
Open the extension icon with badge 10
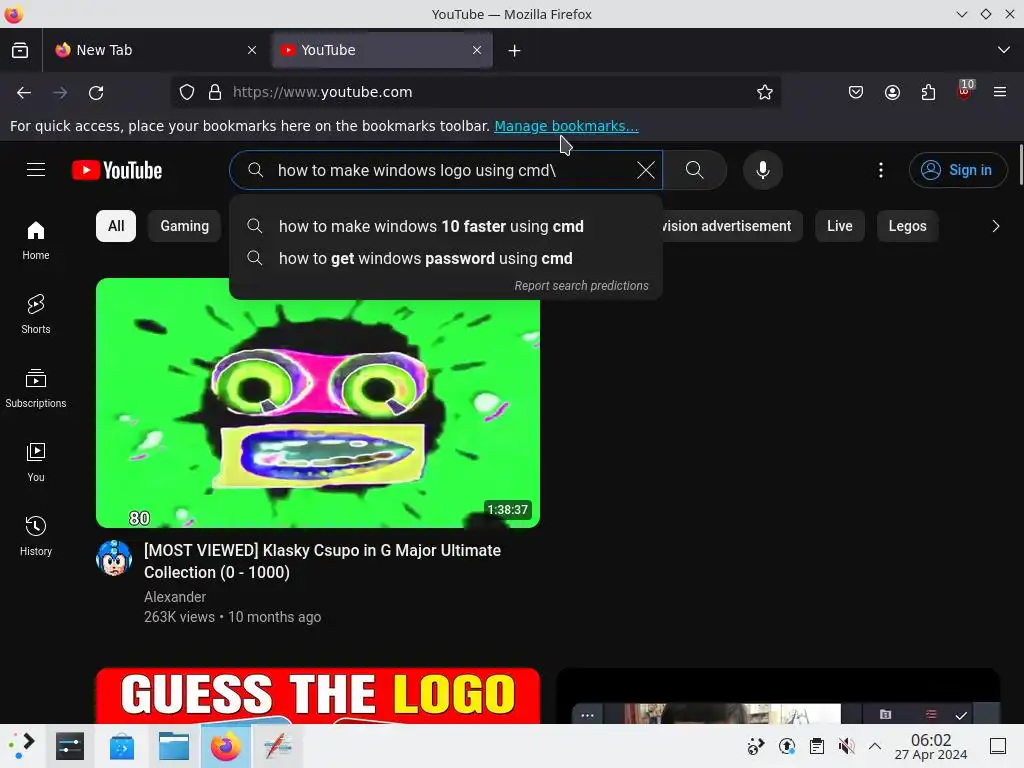point(964,91)
